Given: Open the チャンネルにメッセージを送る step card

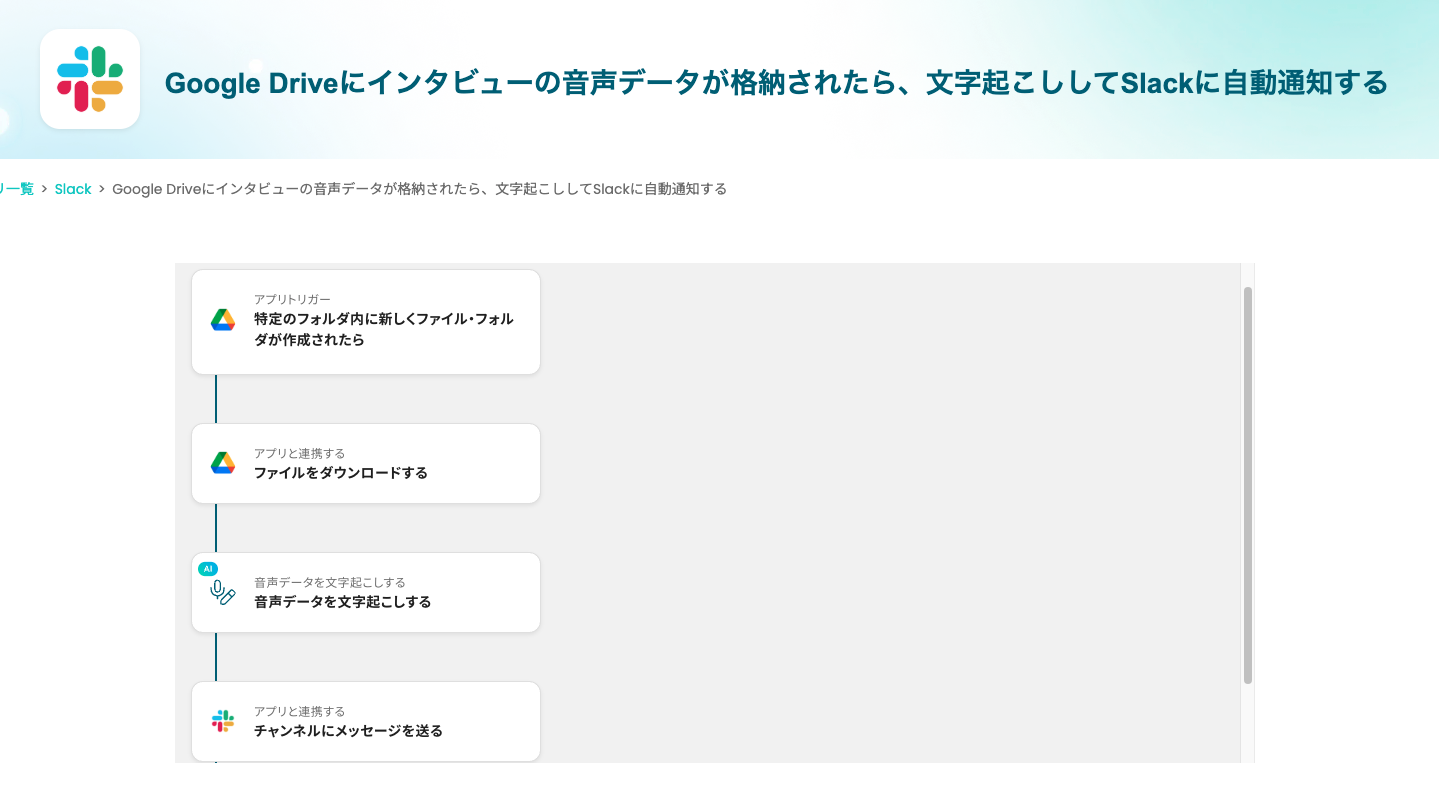Looking at the screenshot, I should [365, 721].
